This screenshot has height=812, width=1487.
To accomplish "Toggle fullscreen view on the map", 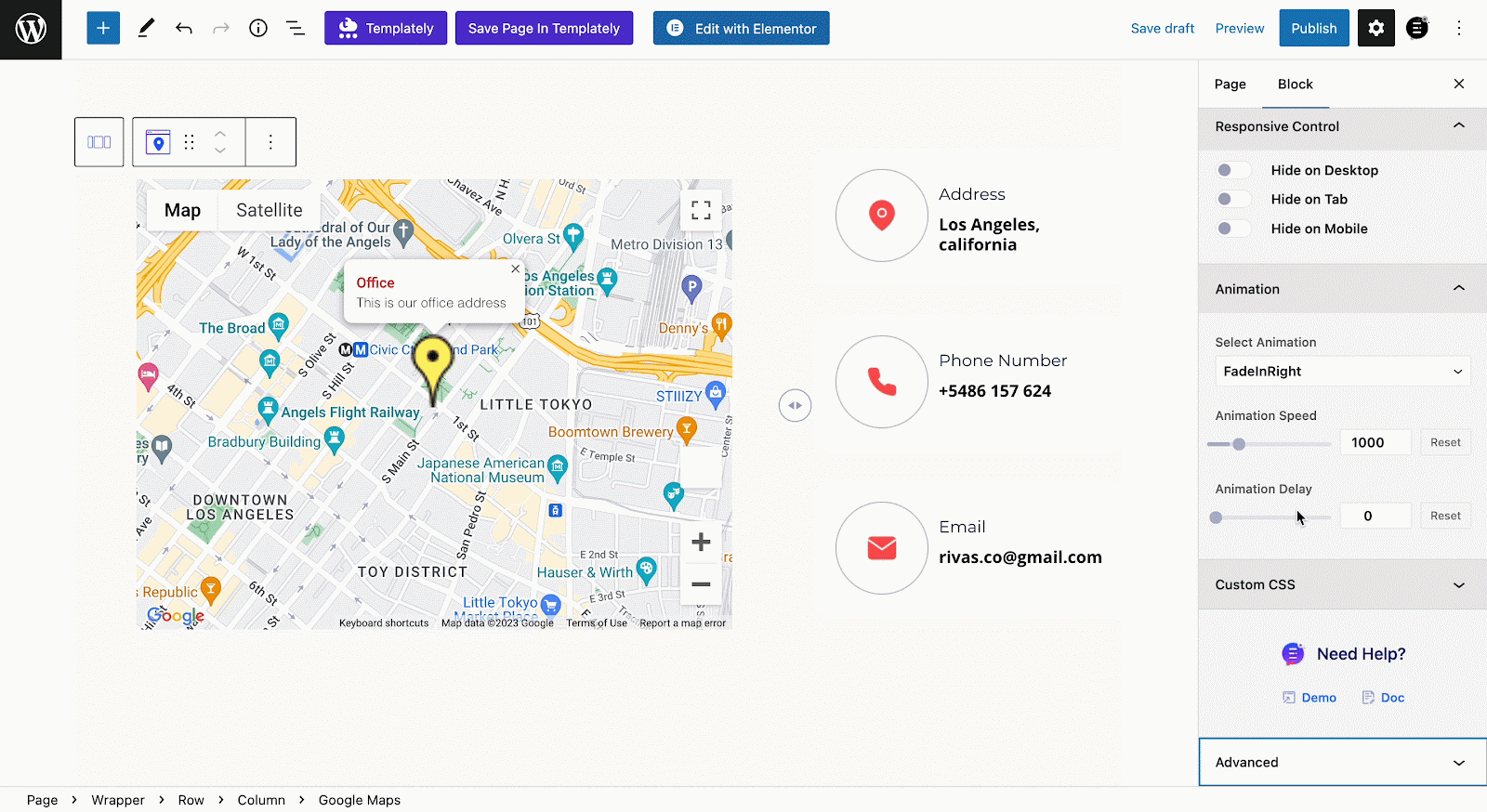I will coord(702,210).
